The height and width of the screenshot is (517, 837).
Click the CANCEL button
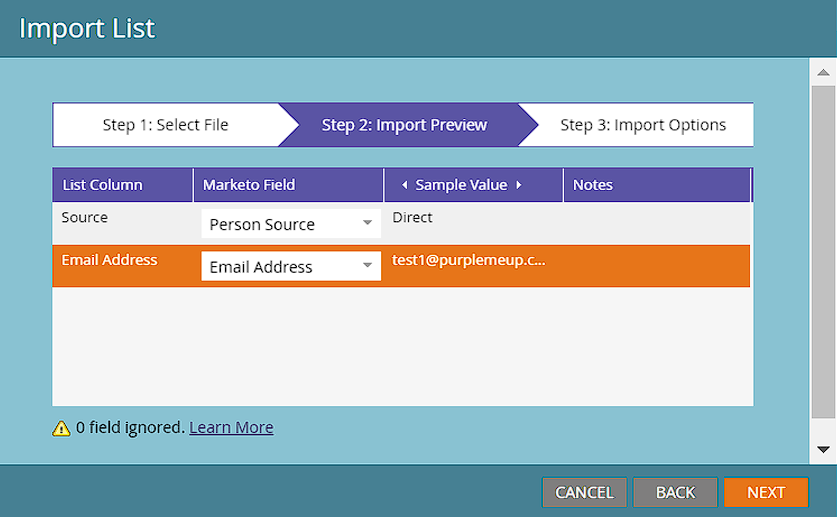tap(584, 492)
